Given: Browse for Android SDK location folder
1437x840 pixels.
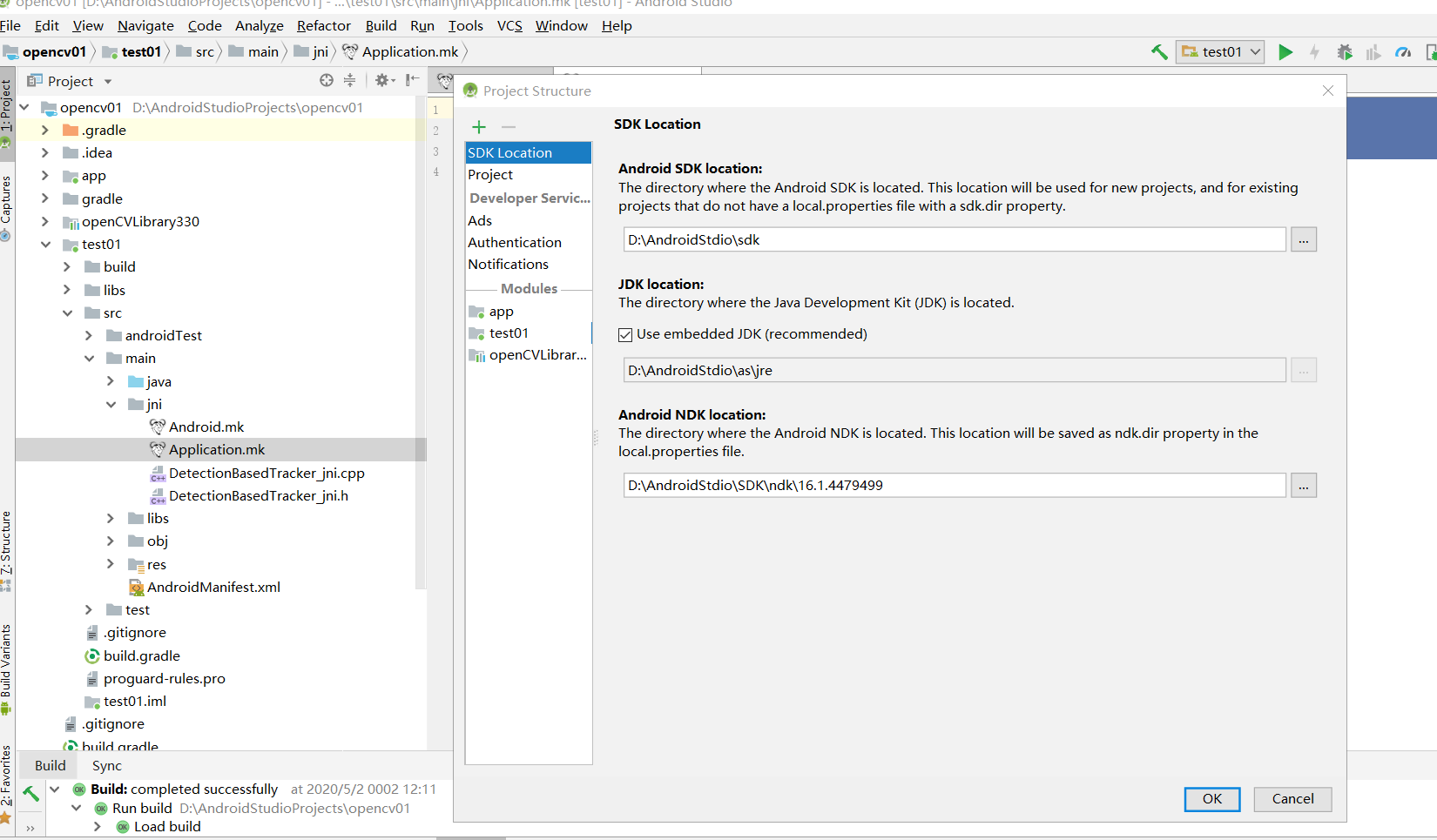Looking at the screenshot, I should point(1304,239).
